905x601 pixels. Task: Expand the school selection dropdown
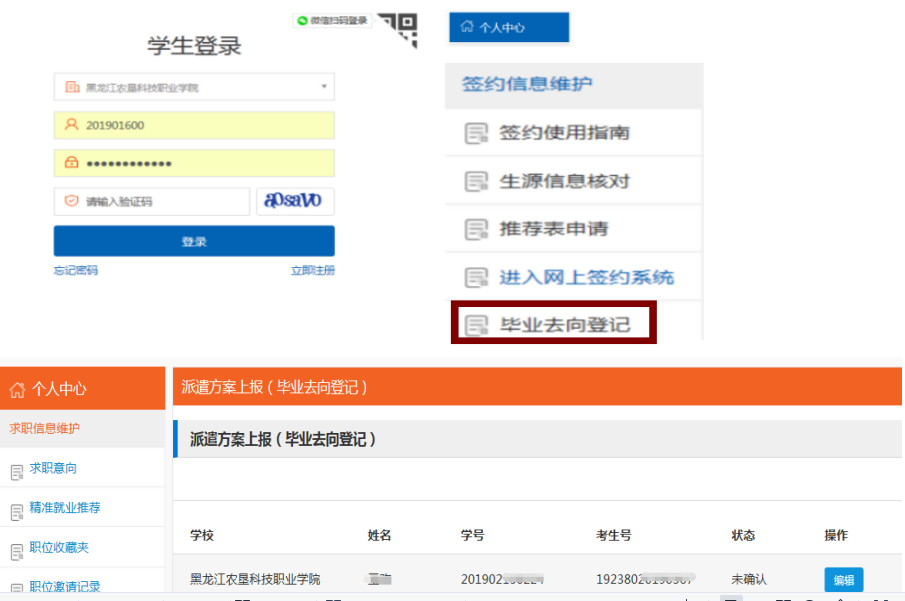(x=322, y=87)
